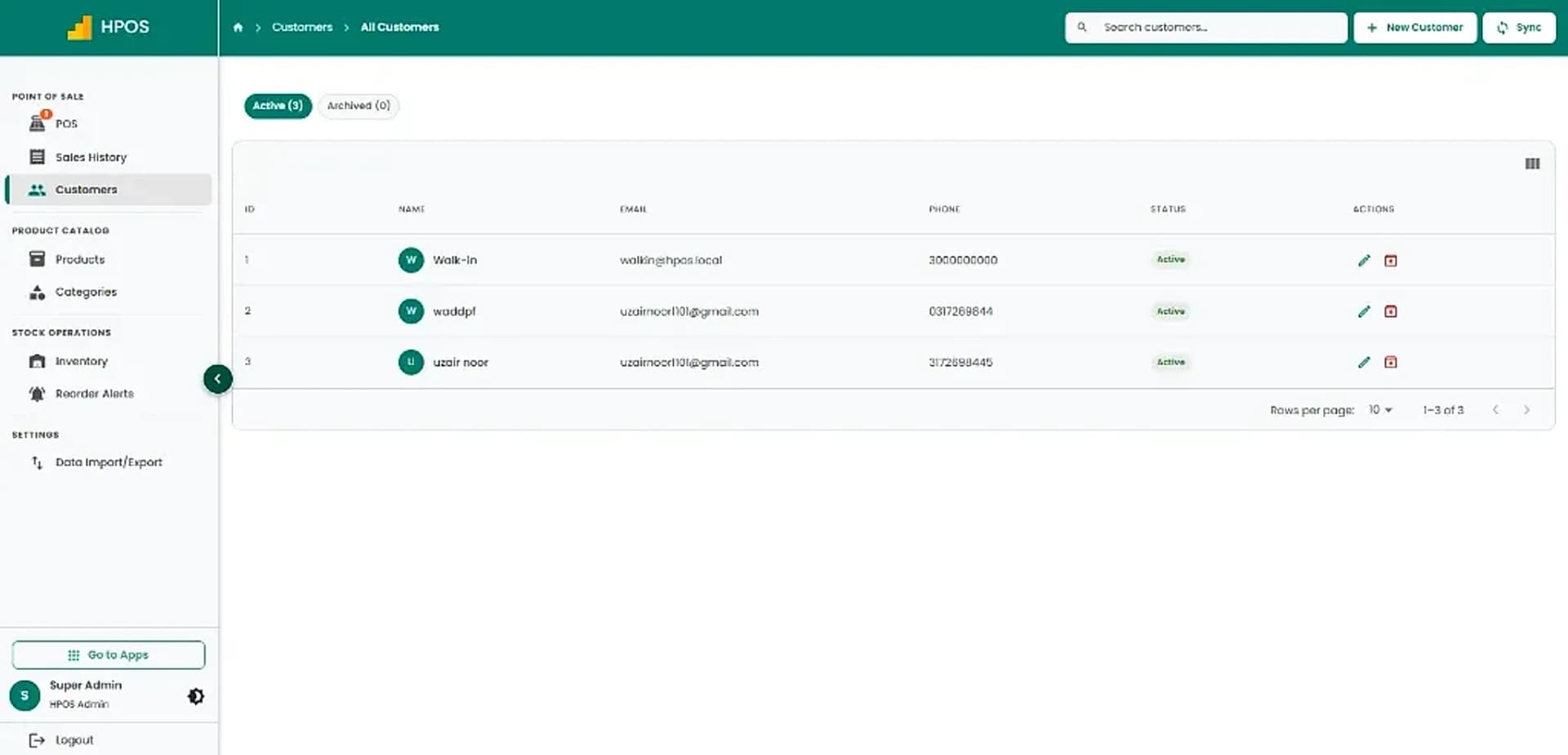Click the home breadcrumb icon
The height and width of the screenshot is (755, 1568).
pyautogui.click(x=238, y=27)
